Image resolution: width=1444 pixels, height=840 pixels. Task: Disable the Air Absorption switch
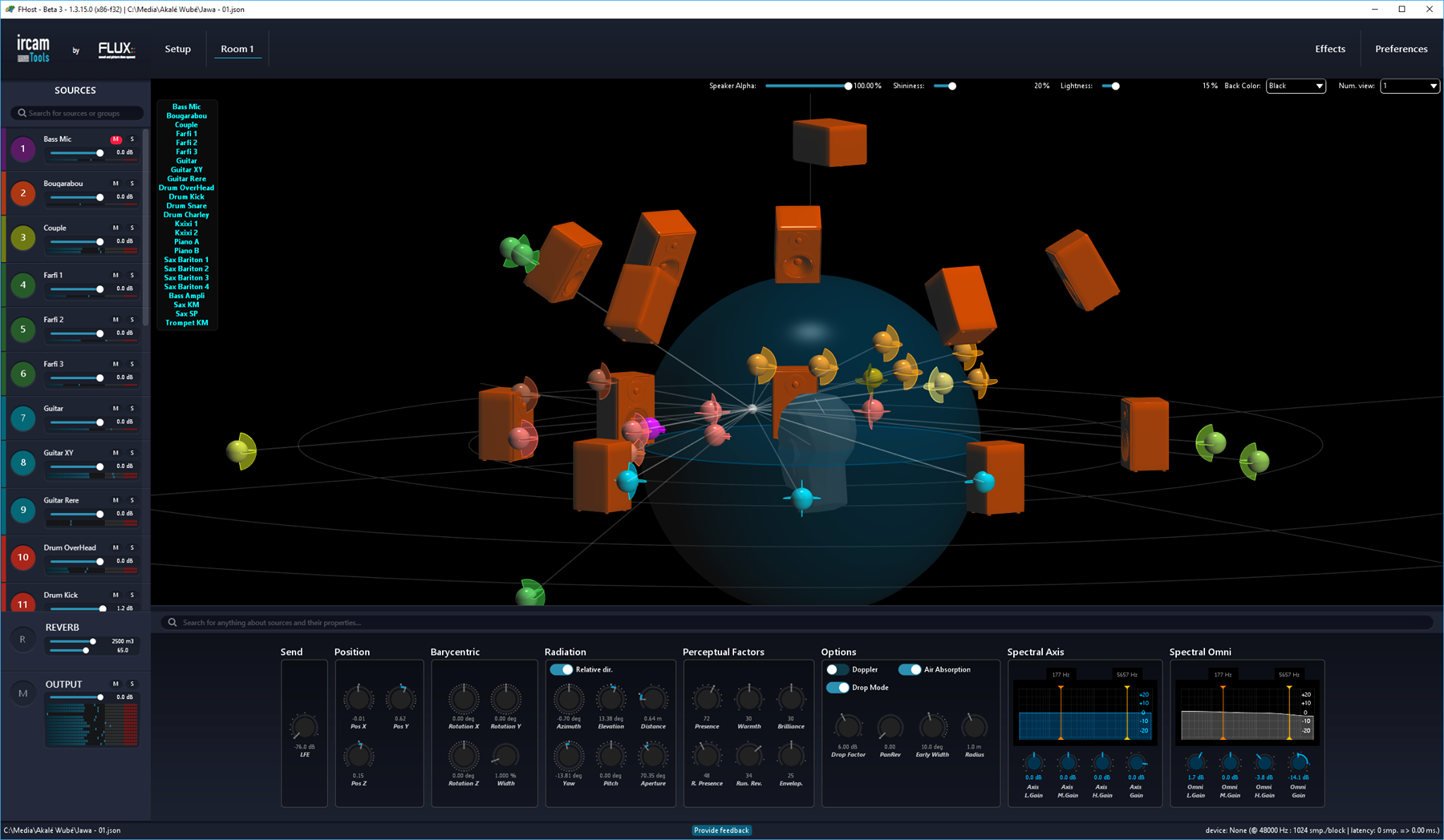click(910, 669)
